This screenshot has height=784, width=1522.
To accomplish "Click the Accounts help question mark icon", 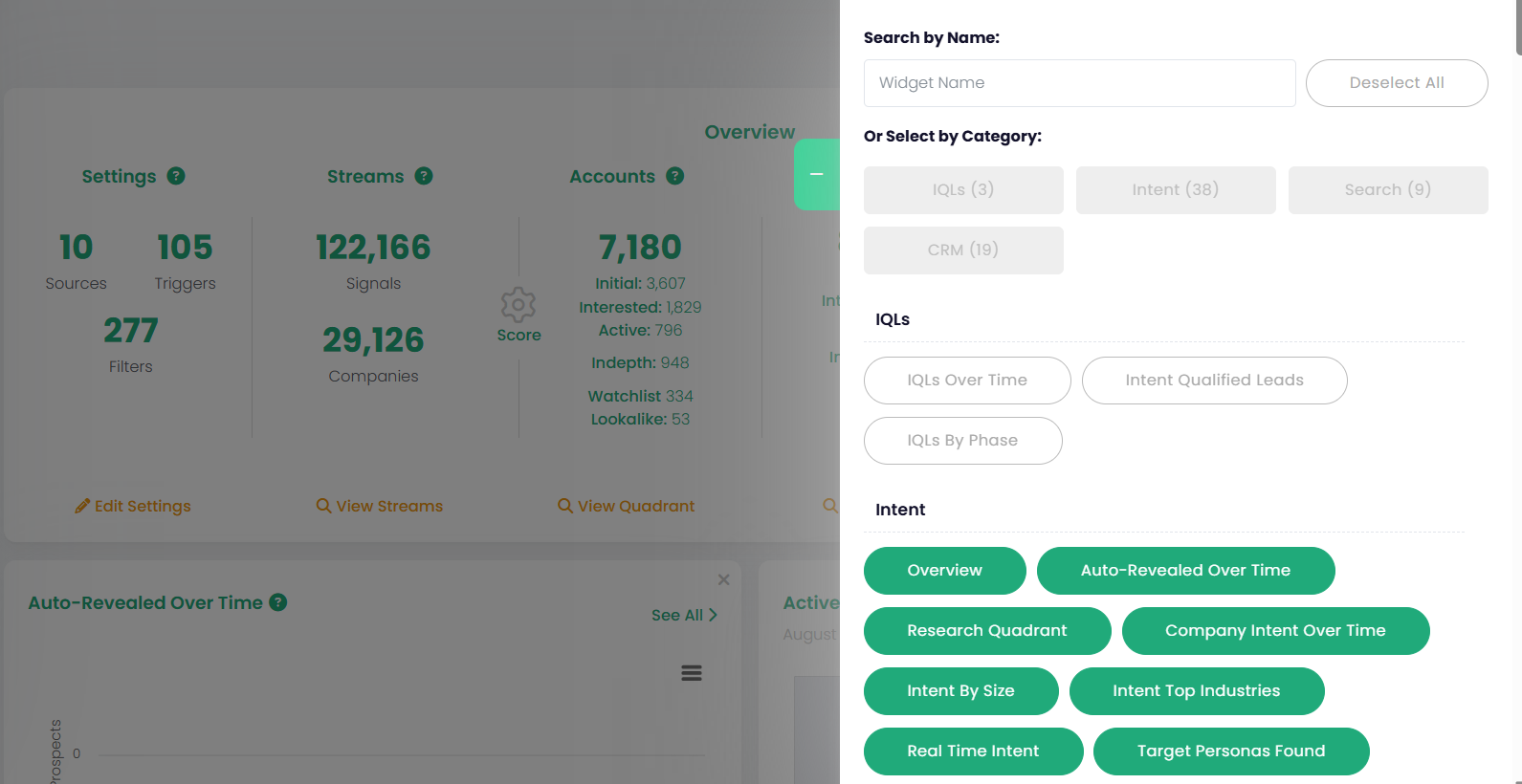I will click(x=674, y=176).
